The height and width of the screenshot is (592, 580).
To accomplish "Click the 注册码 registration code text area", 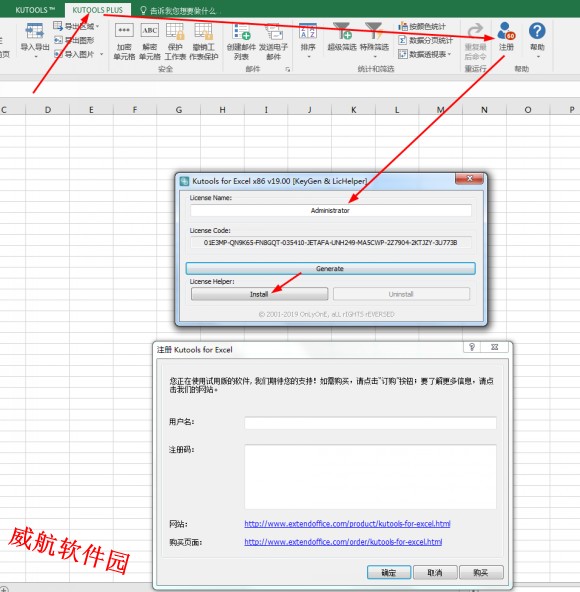I will (370, 476).
